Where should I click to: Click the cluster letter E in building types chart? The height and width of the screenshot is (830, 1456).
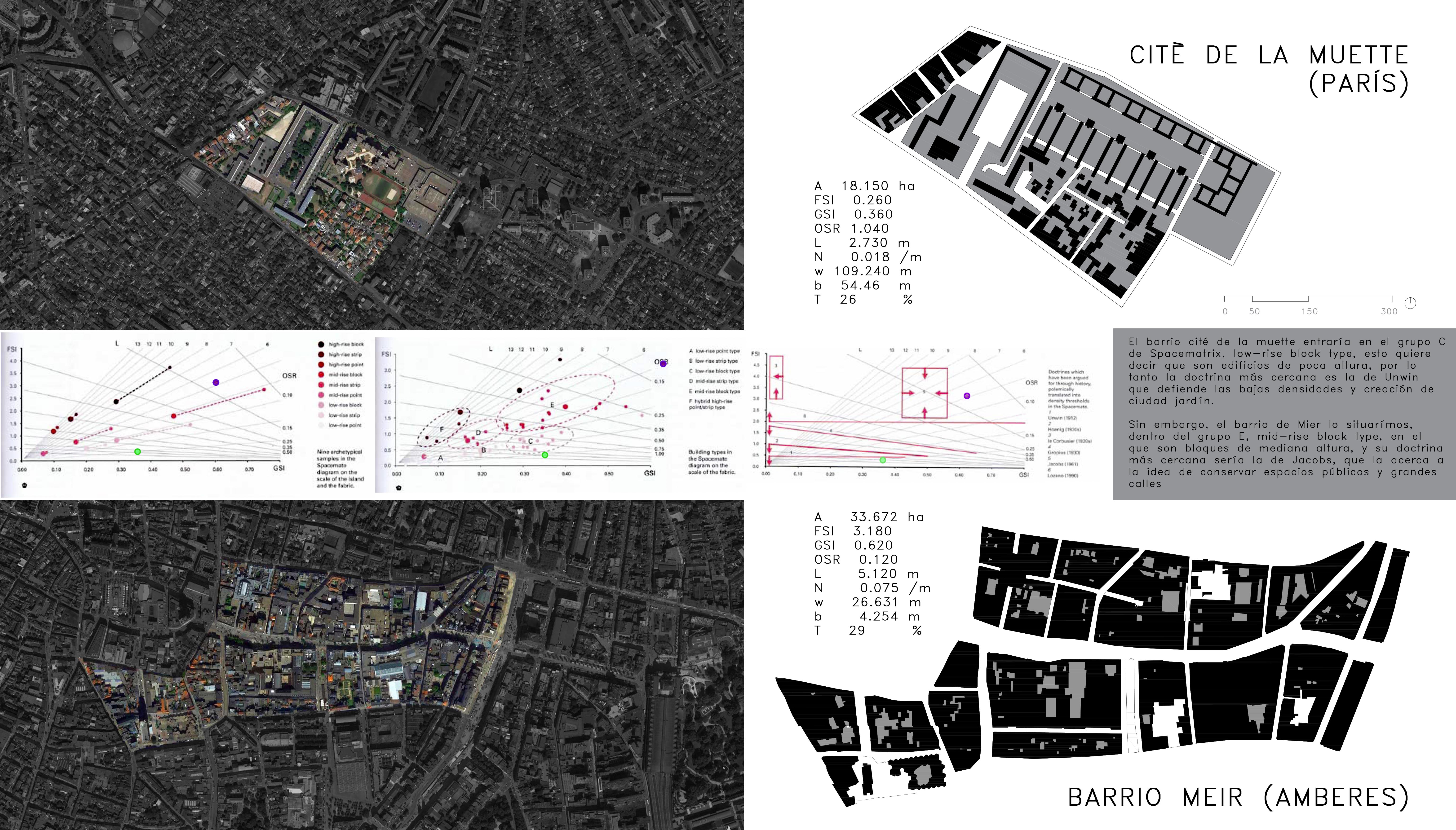[x=552, y=405]
